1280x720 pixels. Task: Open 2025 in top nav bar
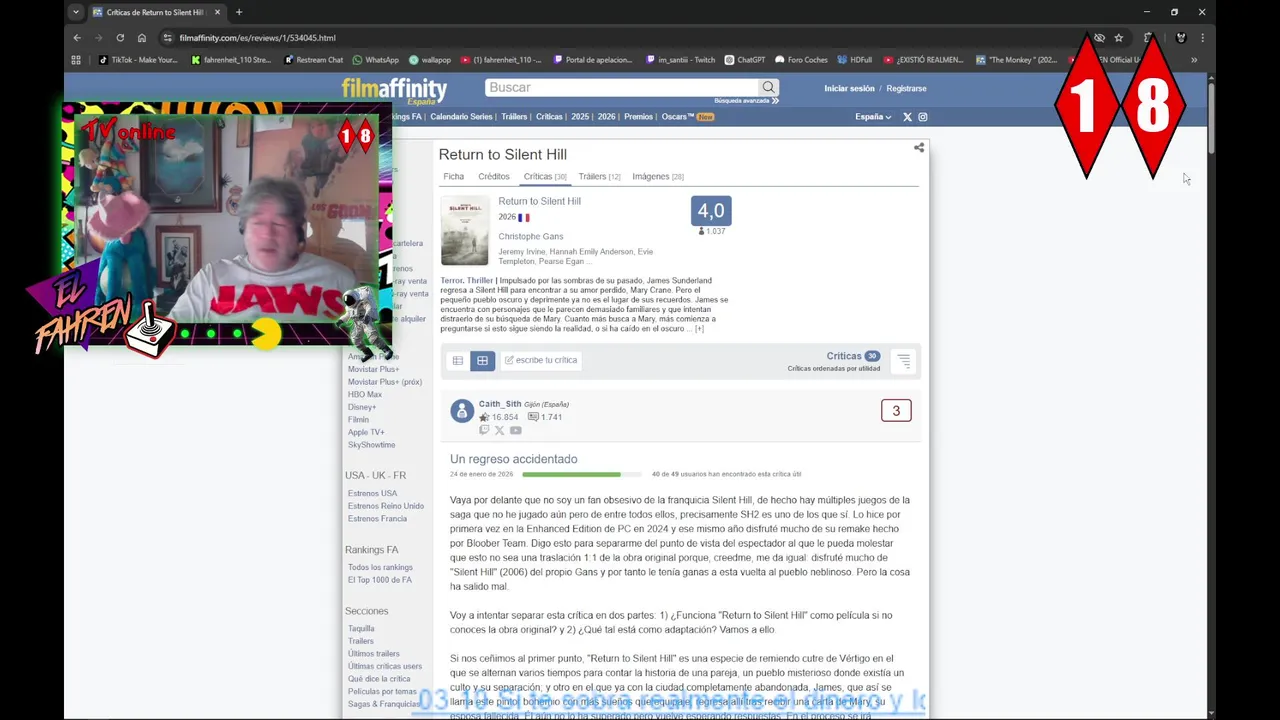coord(580,117)
